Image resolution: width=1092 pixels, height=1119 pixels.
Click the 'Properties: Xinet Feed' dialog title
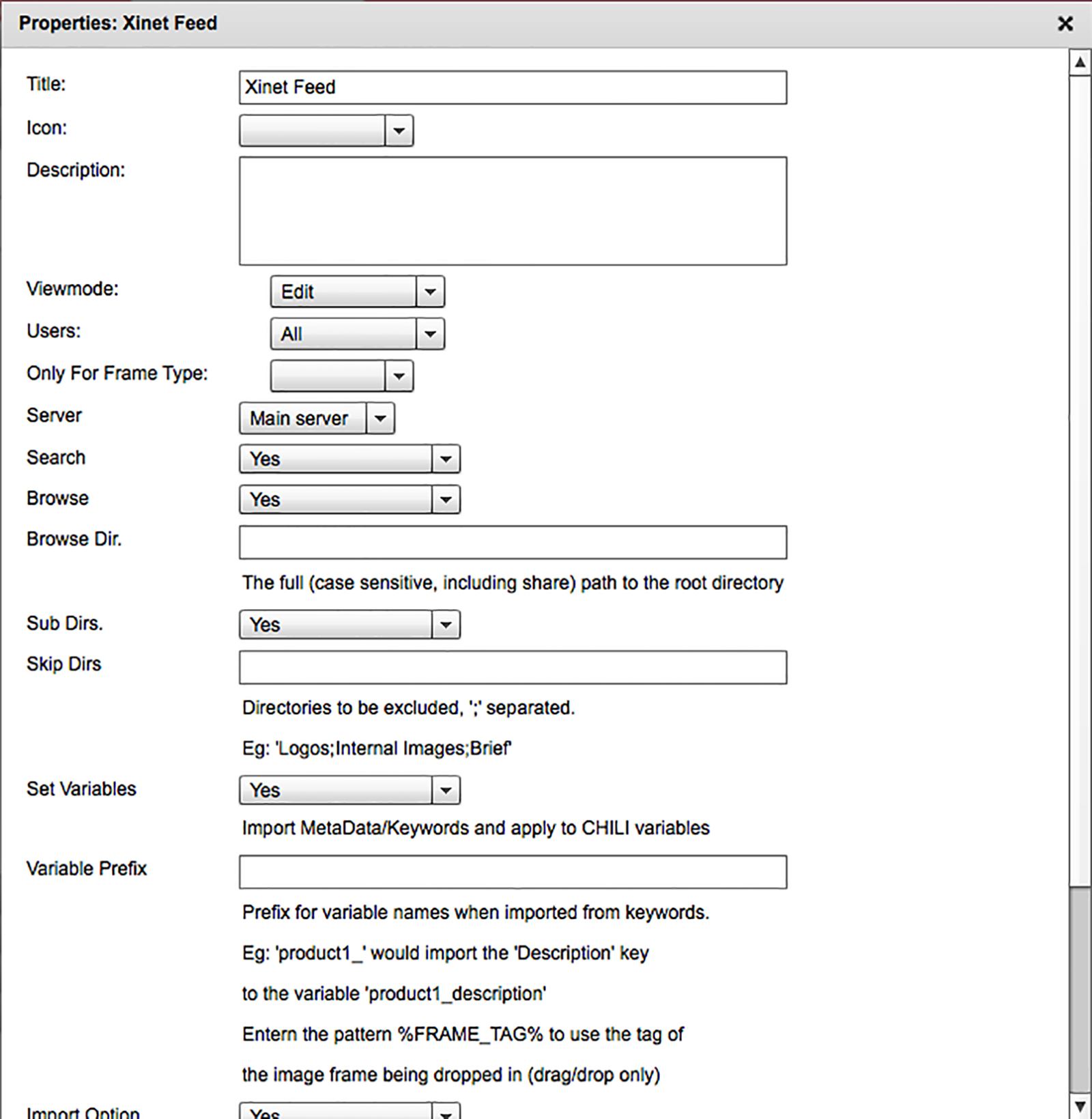(118, 23)
